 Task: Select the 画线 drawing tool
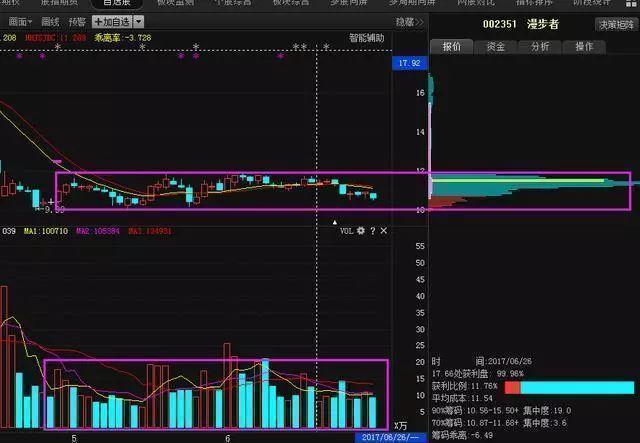pyautogui.click(x=50, y=21)
